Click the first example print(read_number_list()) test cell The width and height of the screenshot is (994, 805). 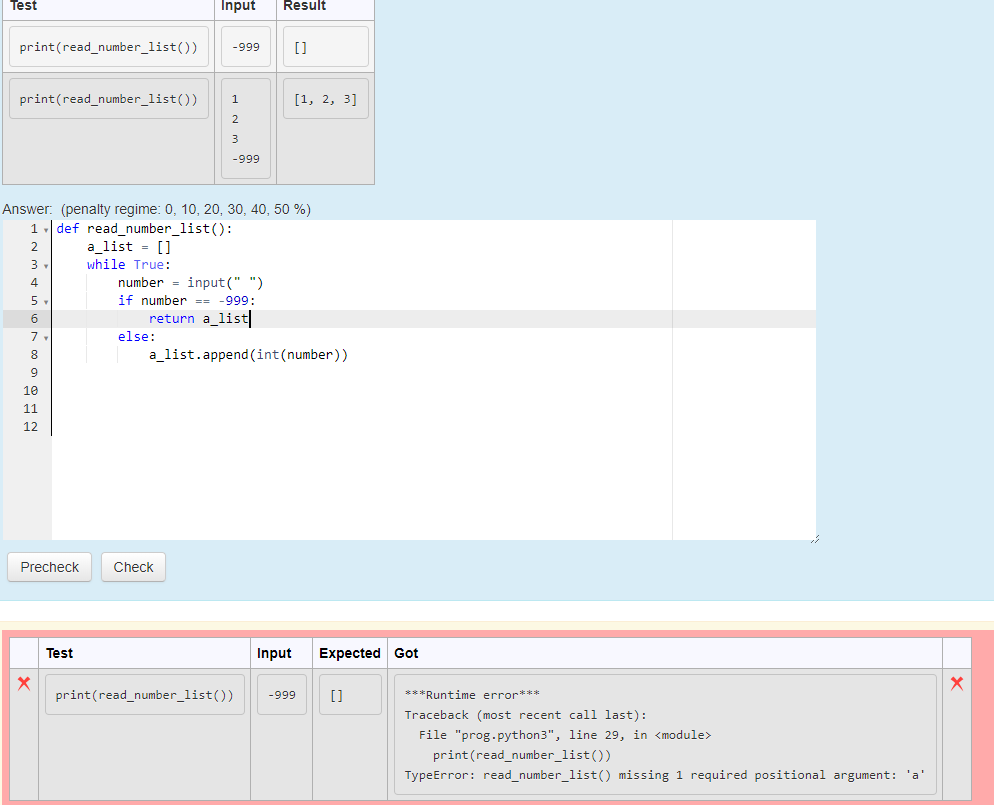pyautogui.click(x=109, y=47)
